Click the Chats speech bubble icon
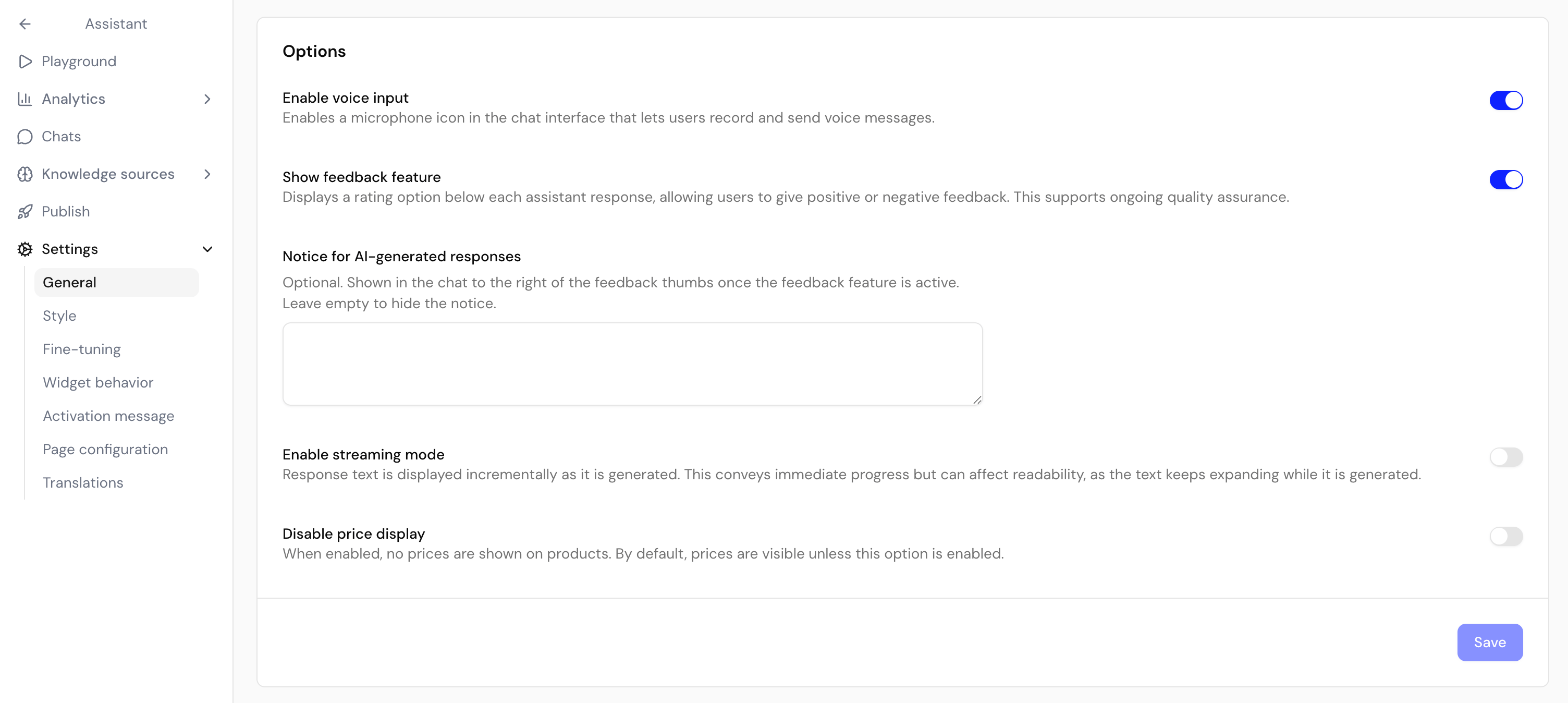1568x703 pixels. (25, 137)
